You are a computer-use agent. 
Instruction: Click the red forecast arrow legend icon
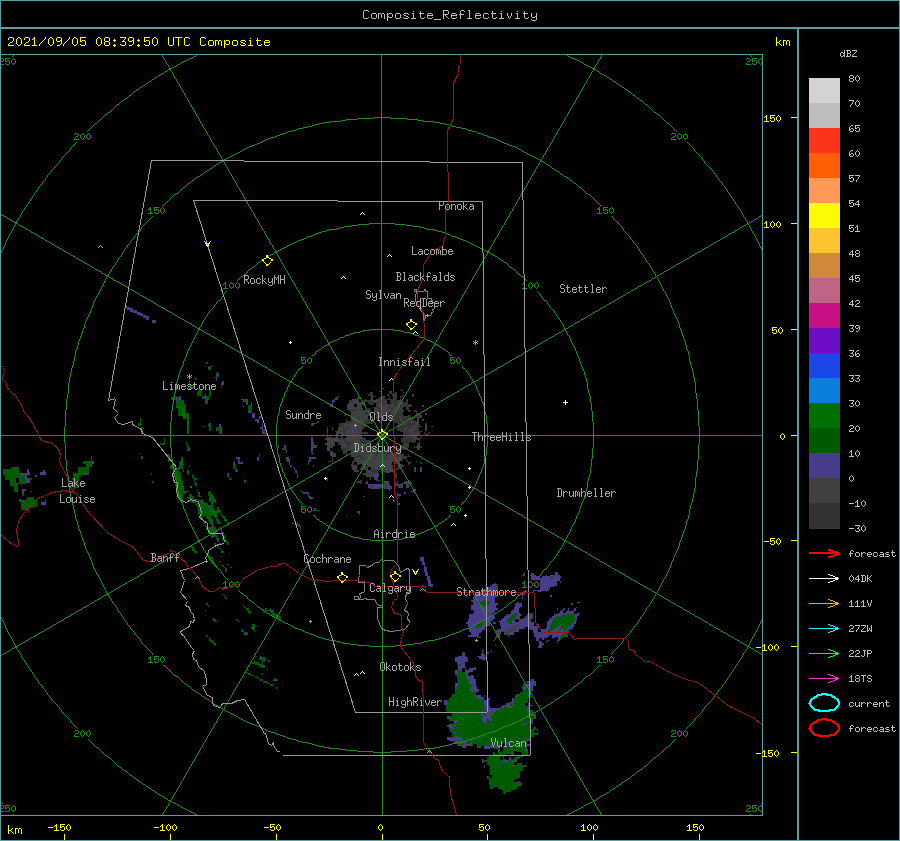pos(824,553)
